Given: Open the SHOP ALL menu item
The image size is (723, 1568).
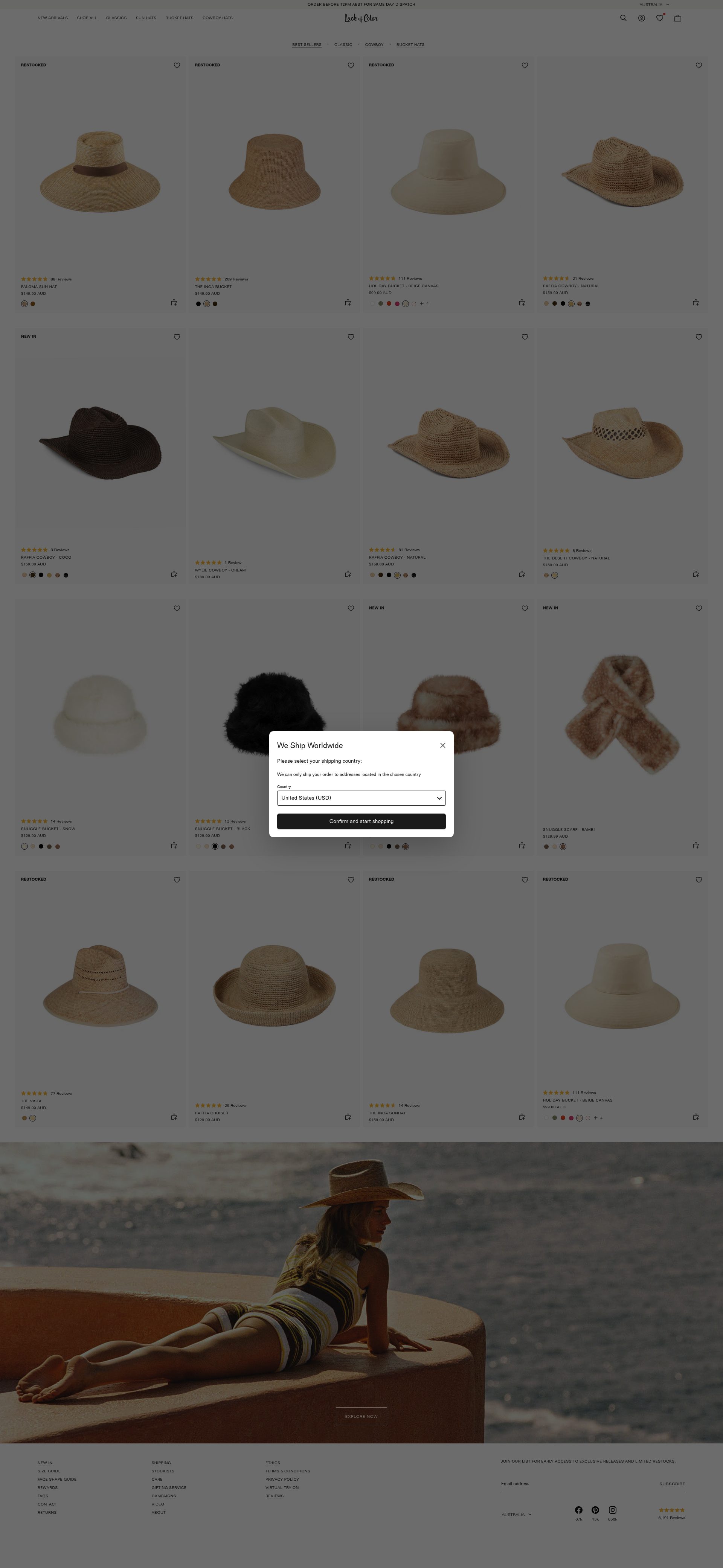Looking at the screenshot, I should click(x=87, y=18).
